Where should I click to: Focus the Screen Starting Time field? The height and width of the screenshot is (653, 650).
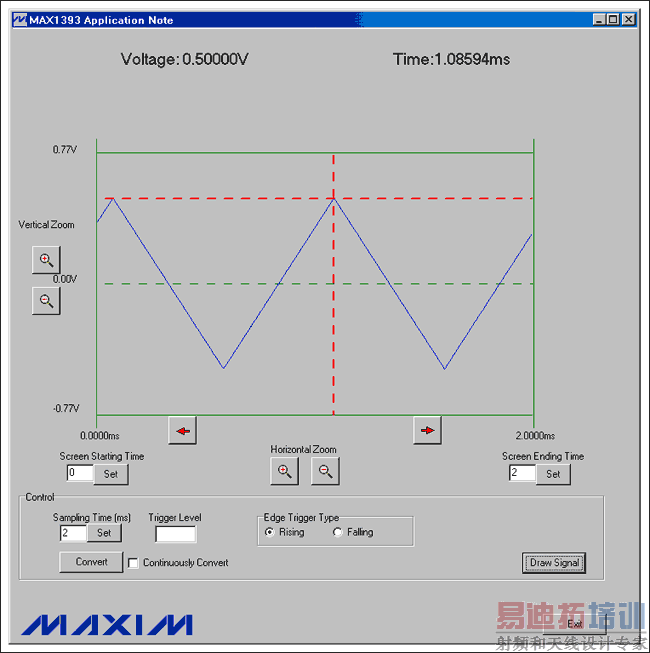point(80,473)
